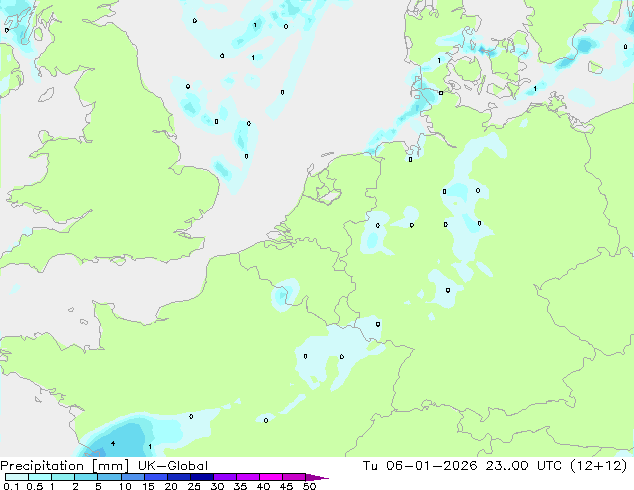Select the 35–40 mm legend color swatch
The width and height of the screenshot is (634, 490).
(x=247, y=477)
